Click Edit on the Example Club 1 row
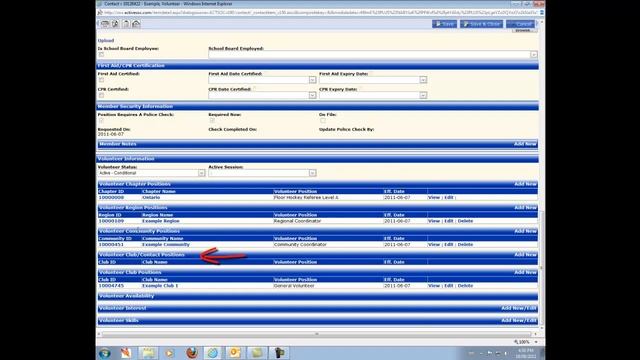Image resolution: width=640 pixels, height=360 pixels. 449,286
